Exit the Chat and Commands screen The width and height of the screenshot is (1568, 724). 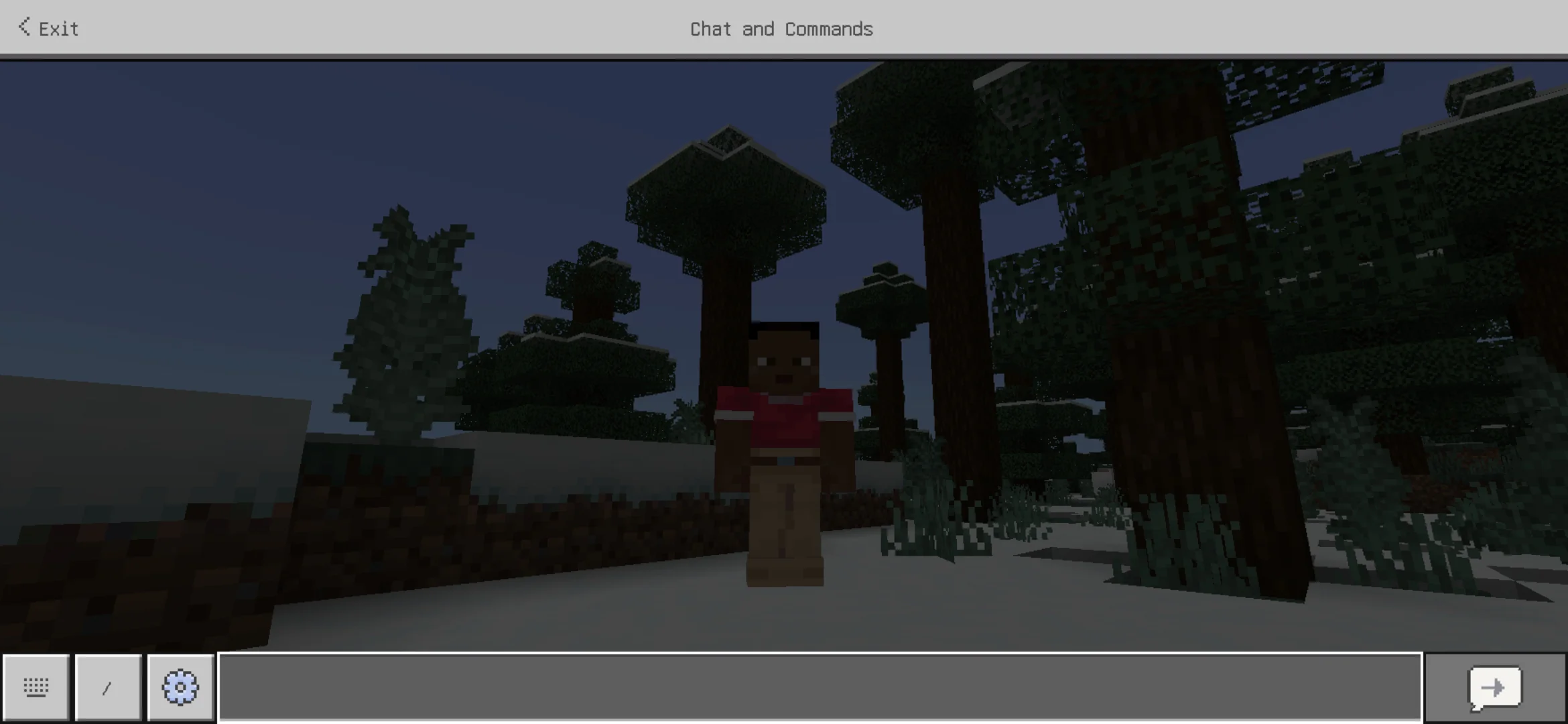[48, 28]
